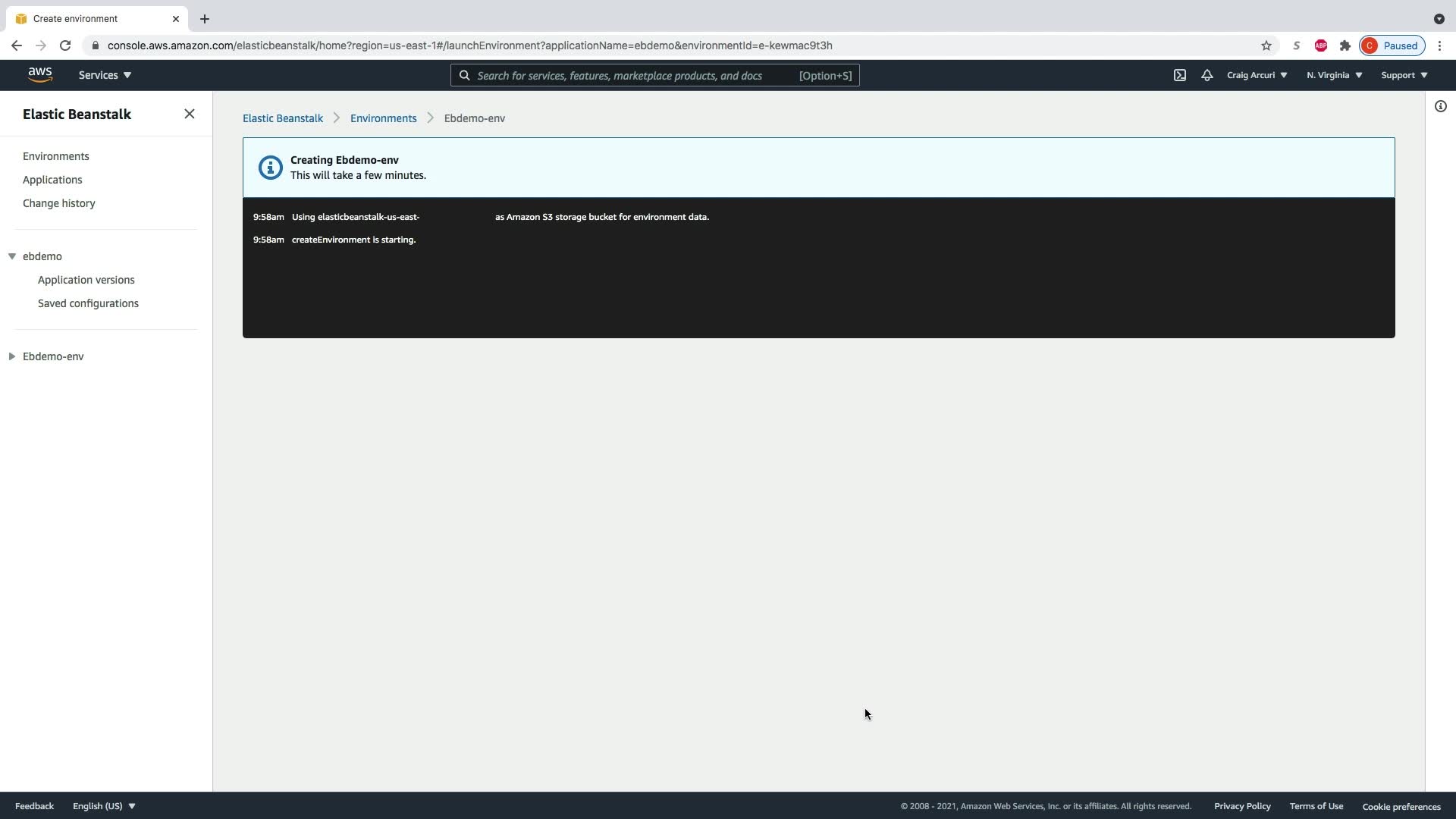Go to Environments in the sidebar
Screen dimensions: 1456x819
pyautogui.click(x=56, y=156)
